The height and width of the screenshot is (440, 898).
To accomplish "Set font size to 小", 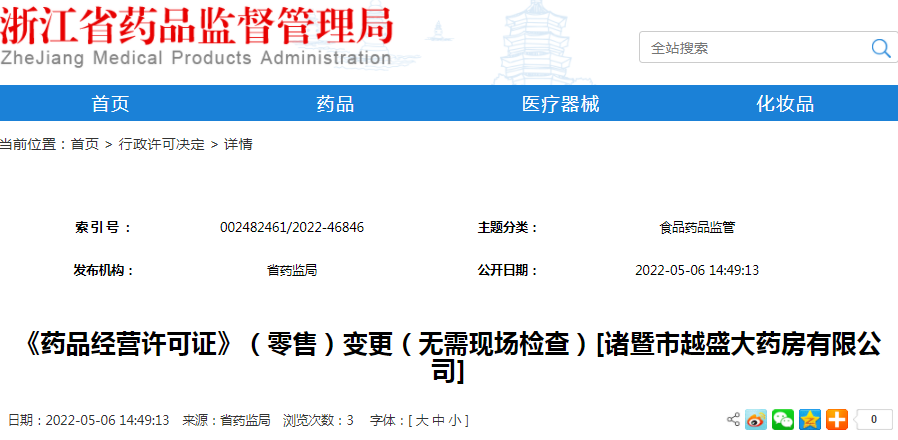I will (455, 421).
